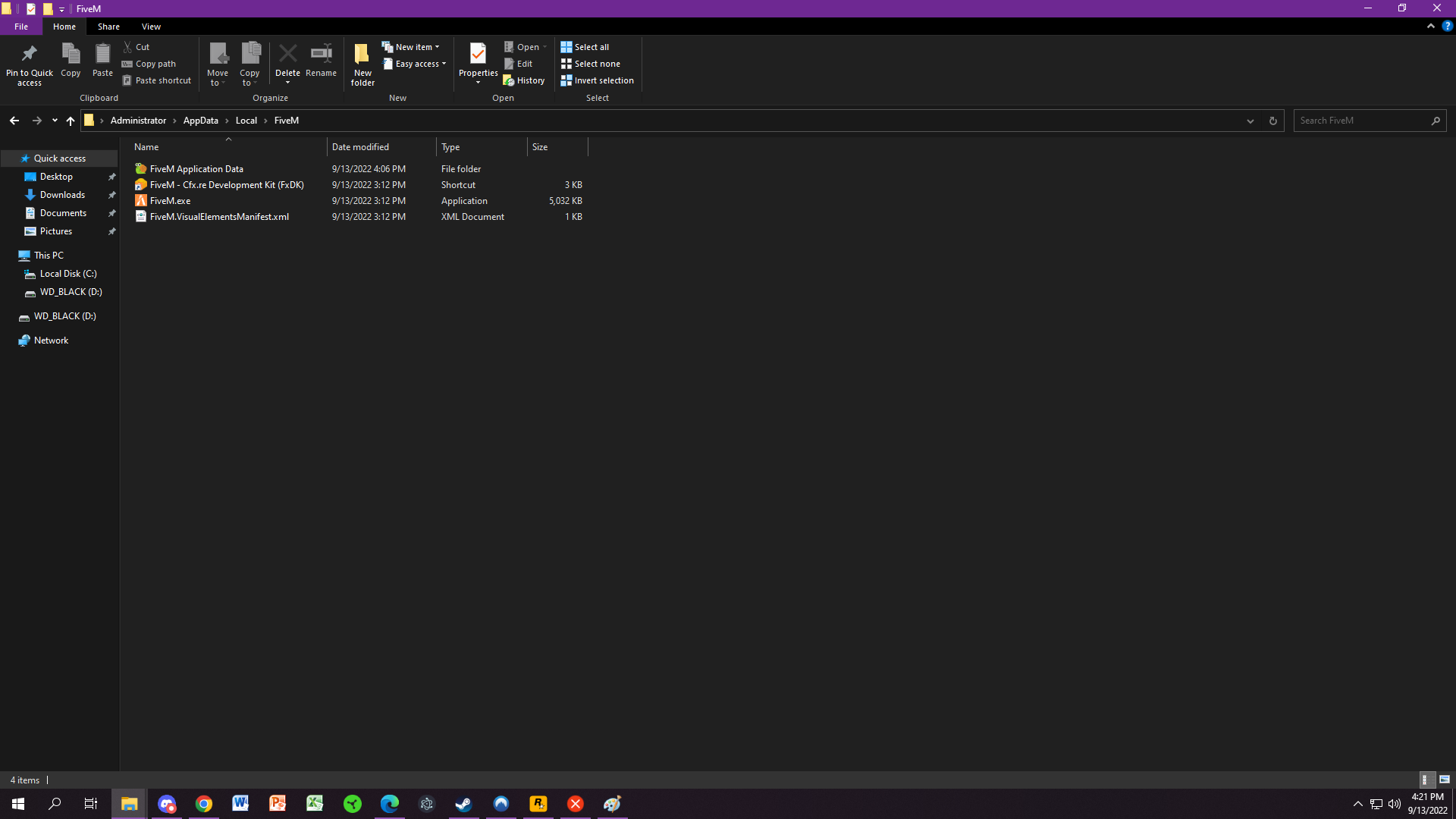Select the Home ribbon tab
1456x819 pixels.
[x=64, y=27]
